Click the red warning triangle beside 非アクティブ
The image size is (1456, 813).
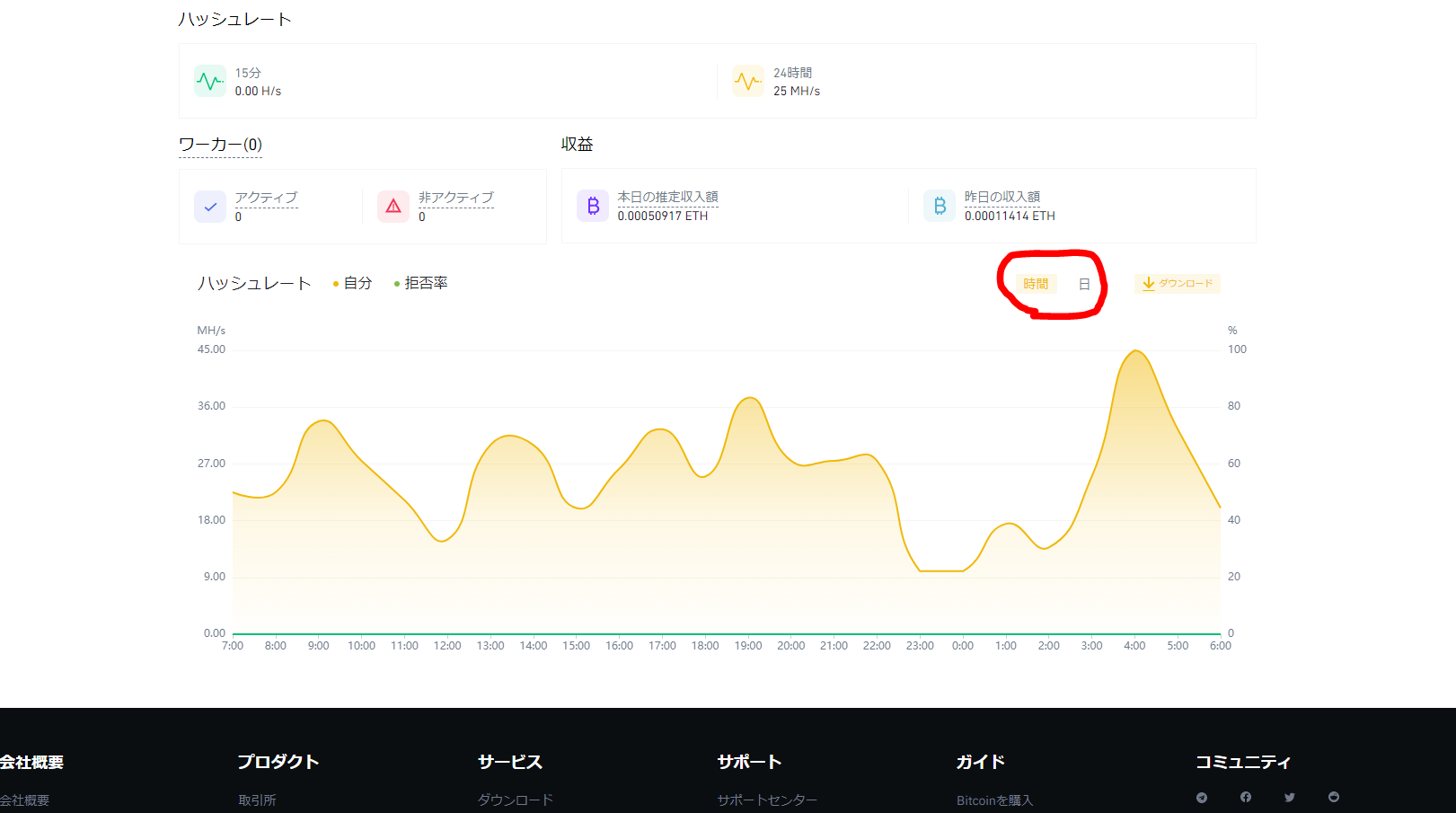point(393,206)
